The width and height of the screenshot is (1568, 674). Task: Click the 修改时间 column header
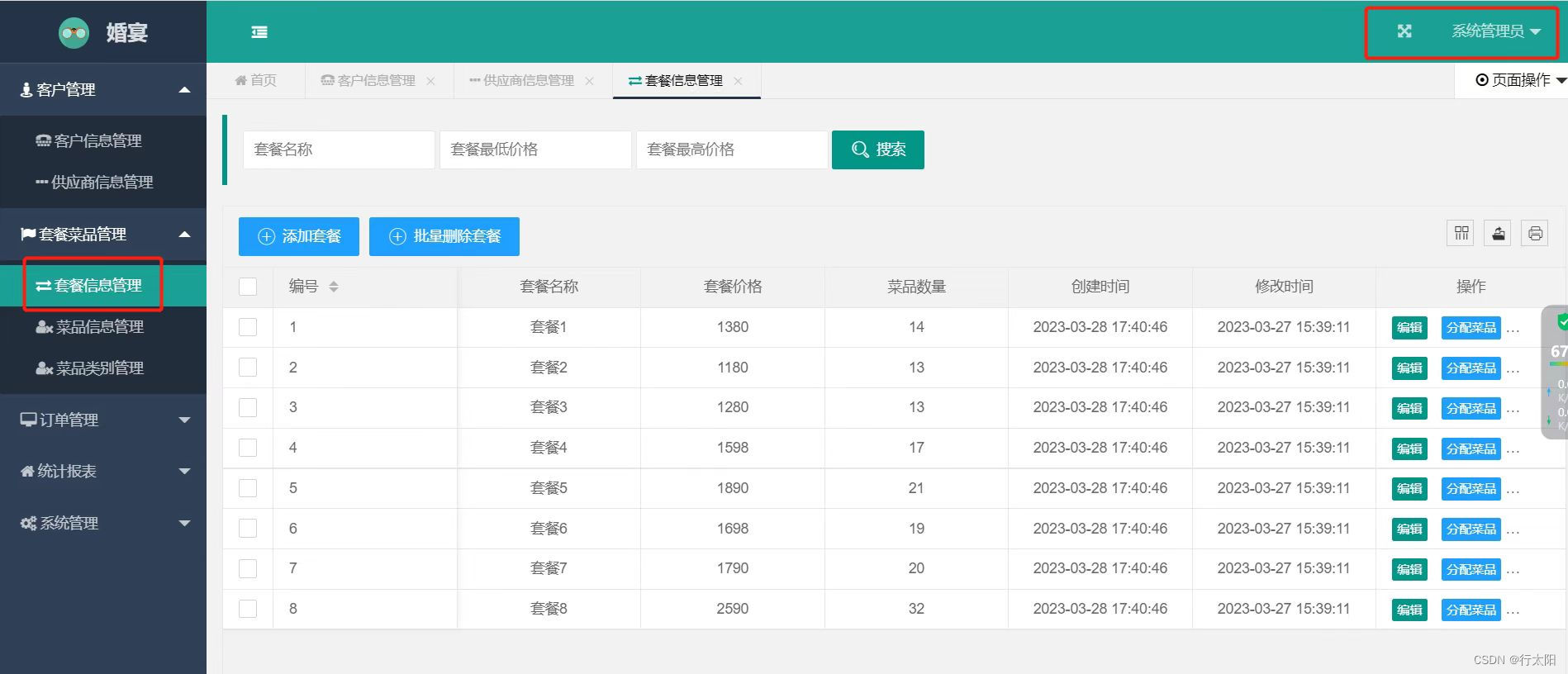pos(1284,287)
